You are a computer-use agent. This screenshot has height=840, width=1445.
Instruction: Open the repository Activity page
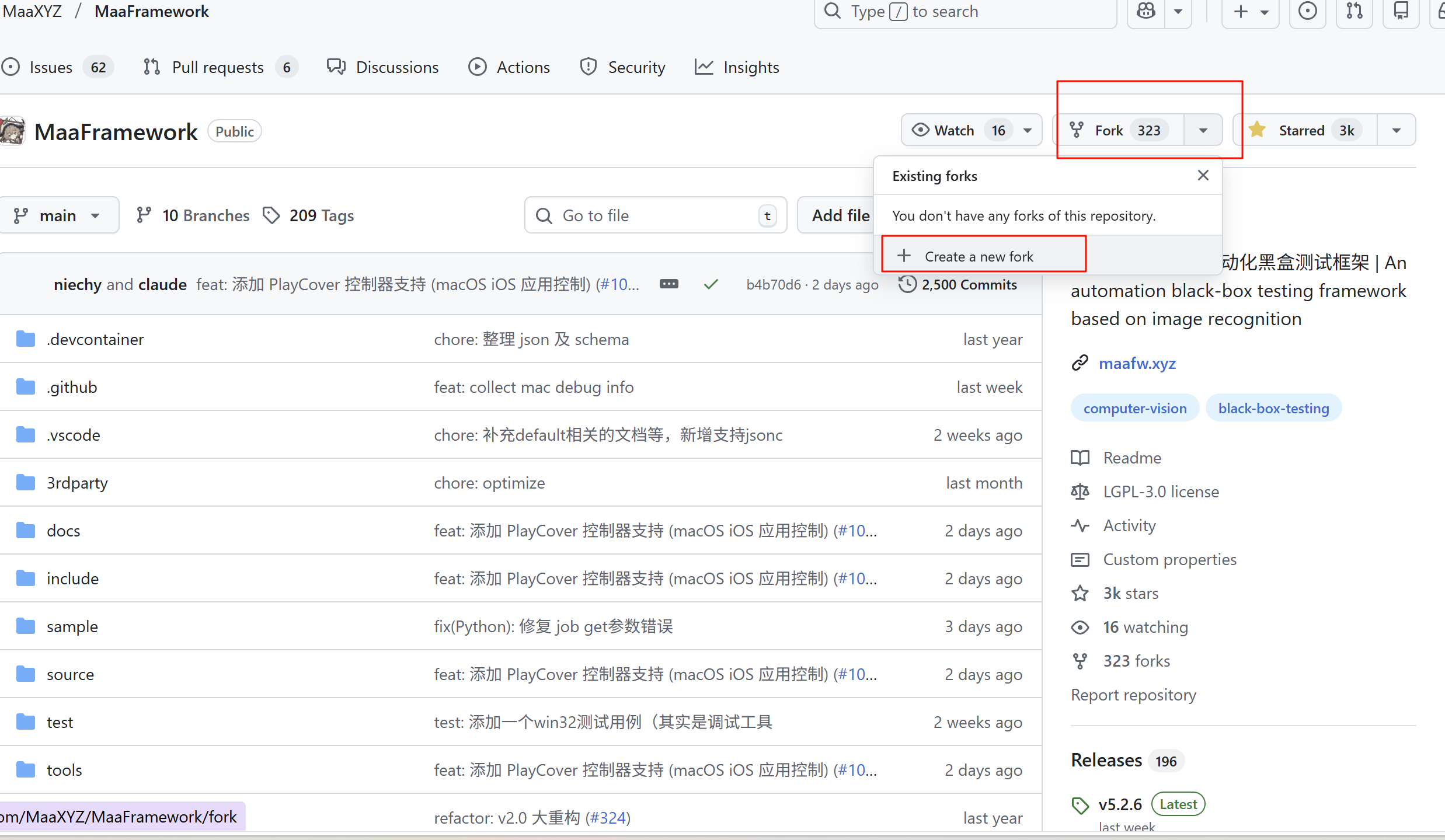click(1113, 525)
